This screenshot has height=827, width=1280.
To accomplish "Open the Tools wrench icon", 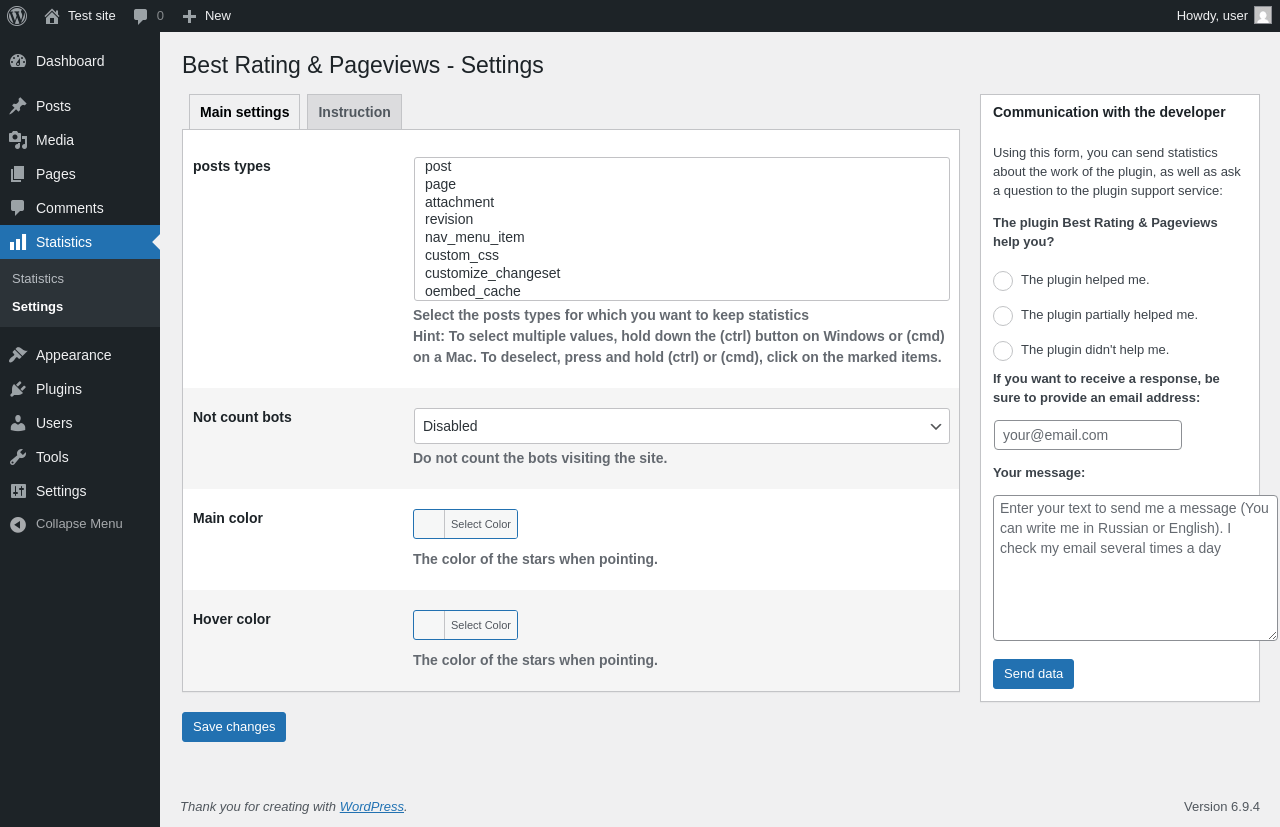I will tap(18, 457).
